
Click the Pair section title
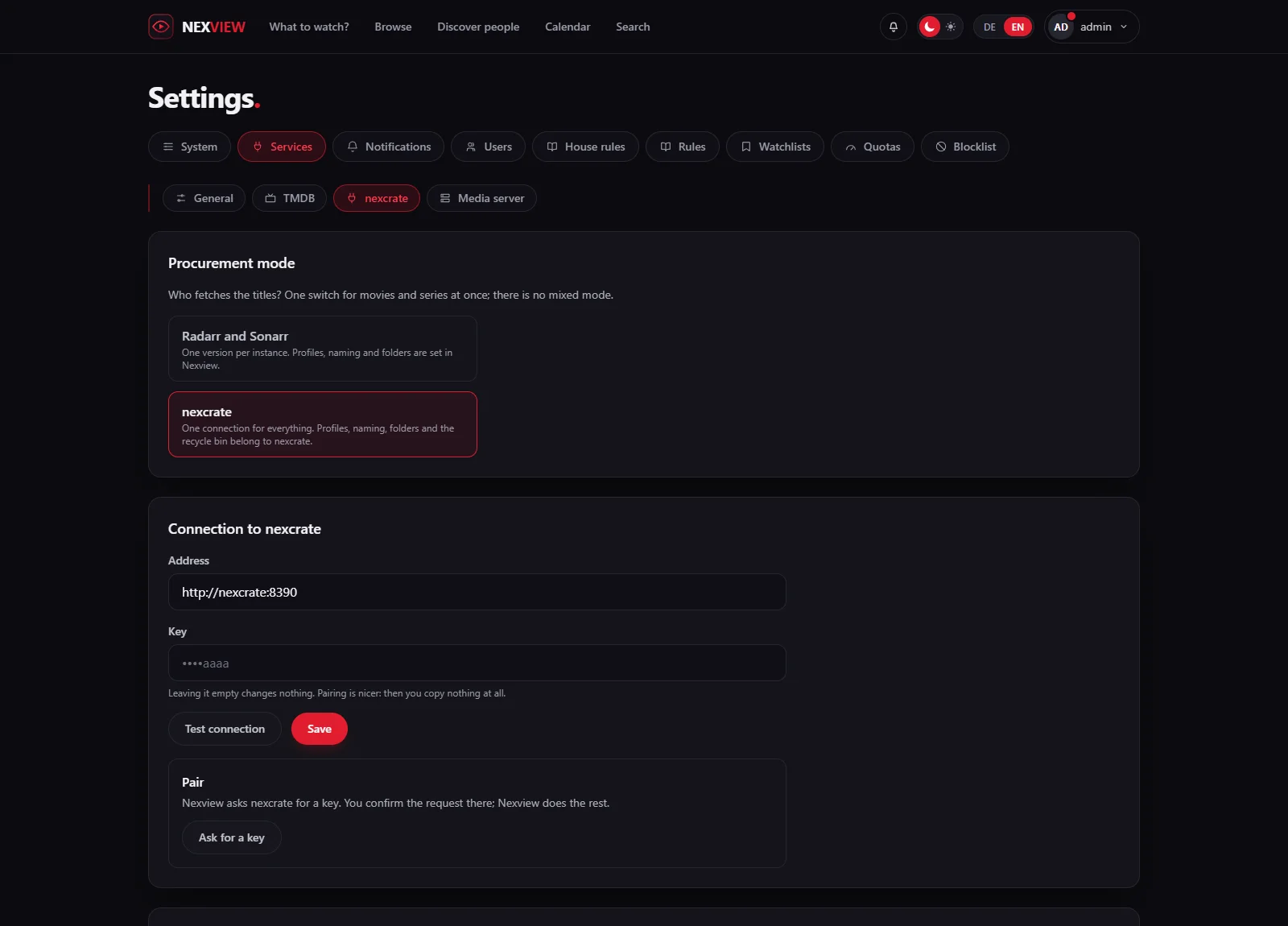pyautogui.click(x=193, y=782)
